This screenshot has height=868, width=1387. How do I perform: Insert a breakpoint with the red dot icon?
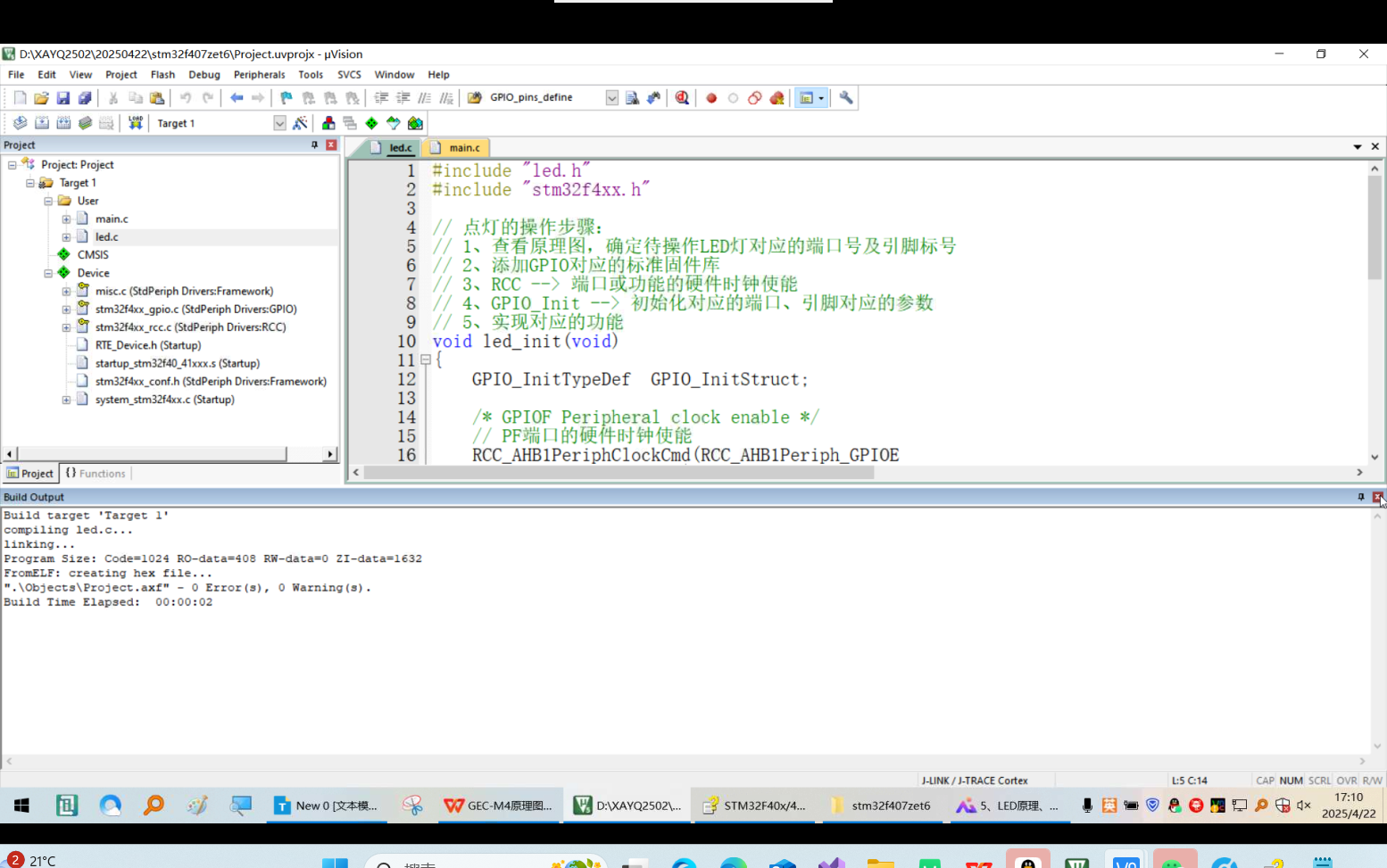pos(710,97)
